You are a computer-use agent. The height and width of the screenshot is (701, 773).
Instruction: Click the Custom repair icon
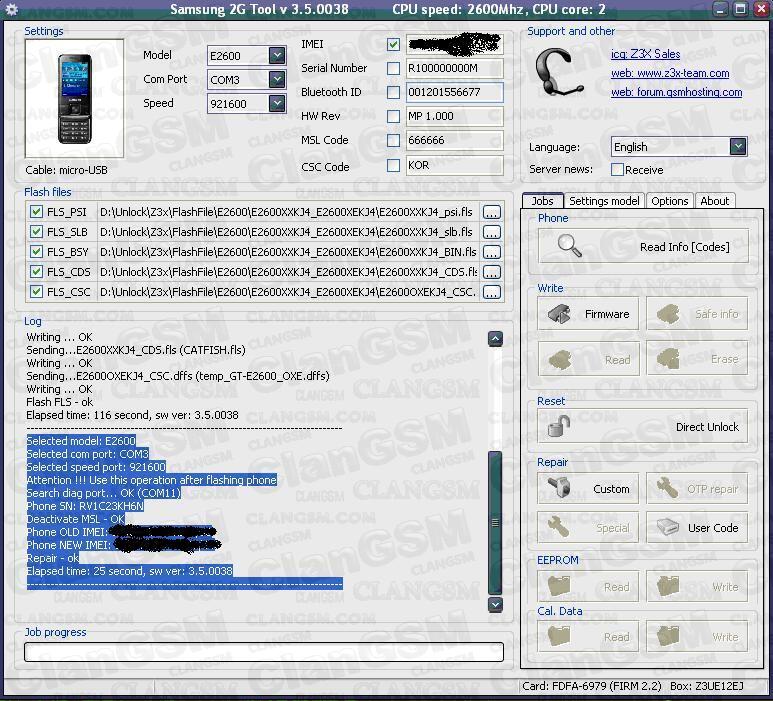tap(559, 488)
